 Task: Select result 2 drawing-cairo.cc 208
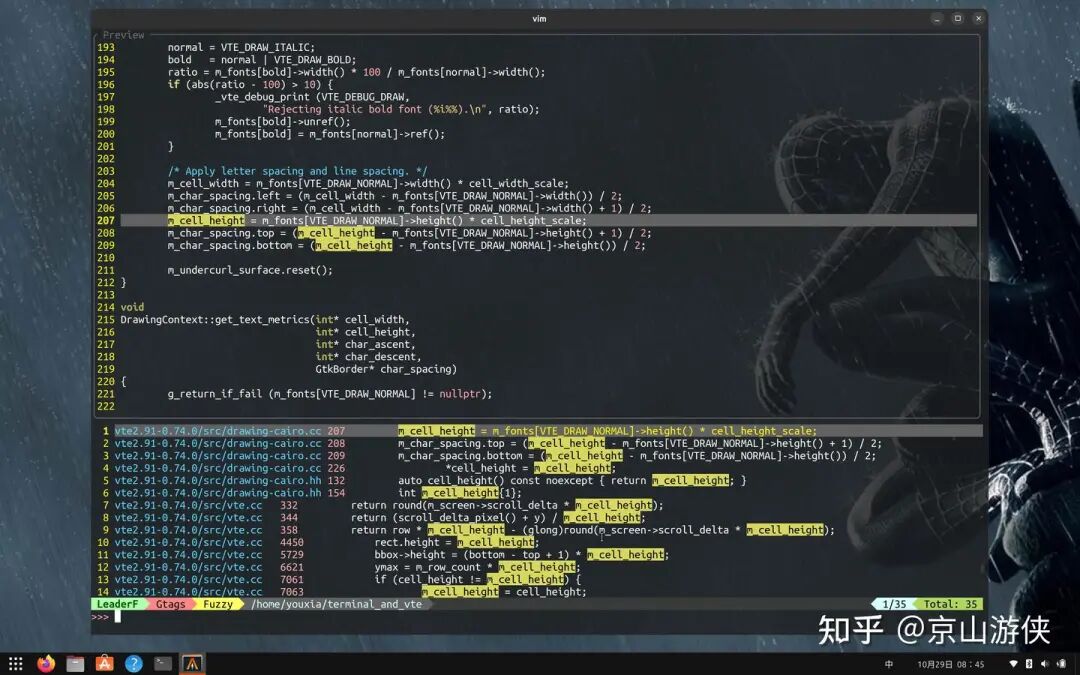[x=537, y=444]
